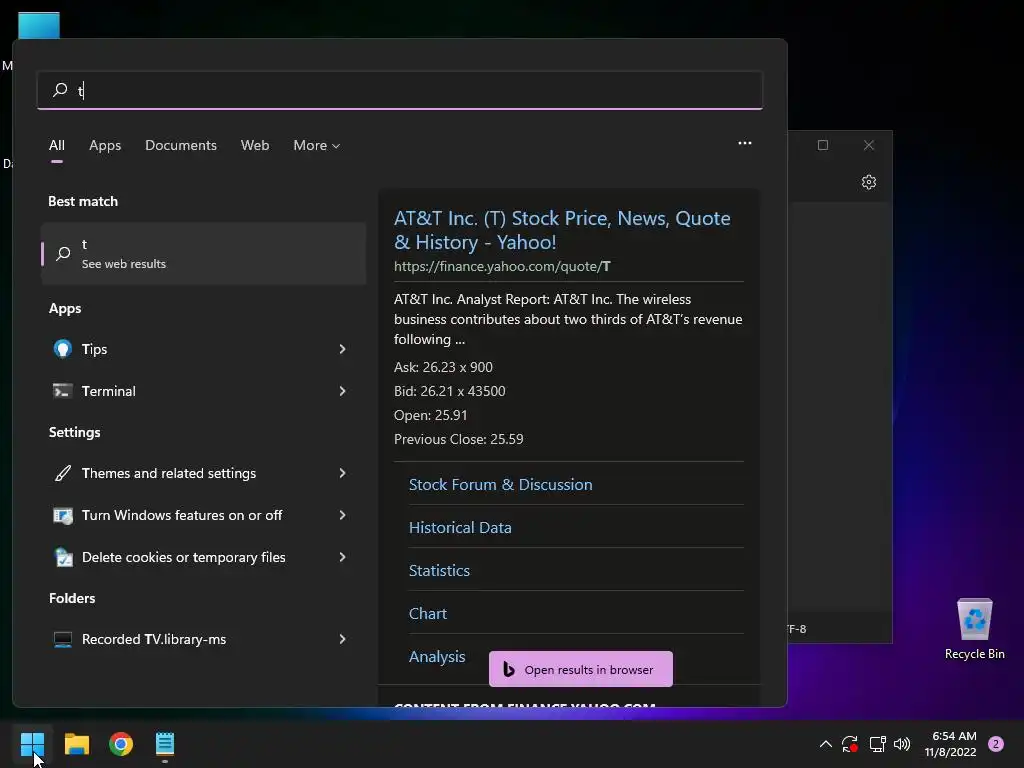Open the Statistics link
The width and height of the screenshot is (1024, 768).
tap(439, 571)
